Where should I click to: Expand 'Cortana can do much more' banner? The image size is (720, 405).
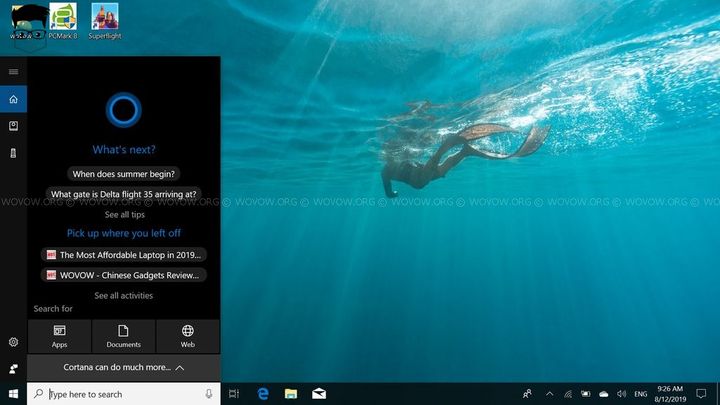tap(124, 367)
